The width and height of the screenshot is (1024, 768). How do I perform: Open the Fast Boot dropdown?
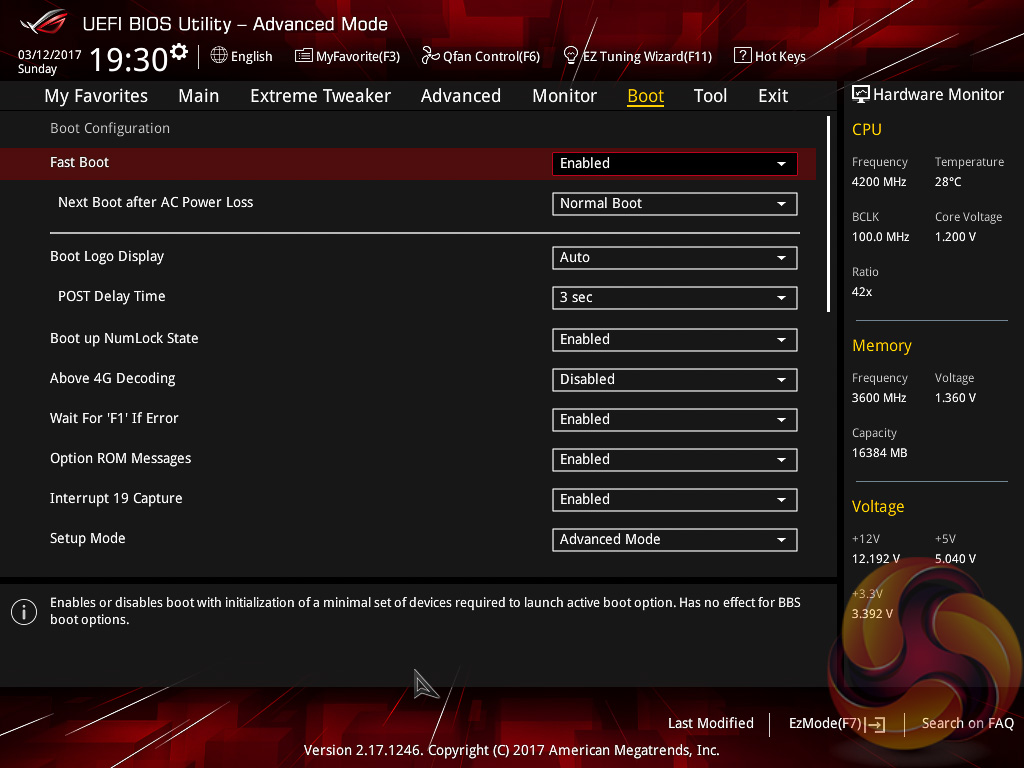coord(675,163)
